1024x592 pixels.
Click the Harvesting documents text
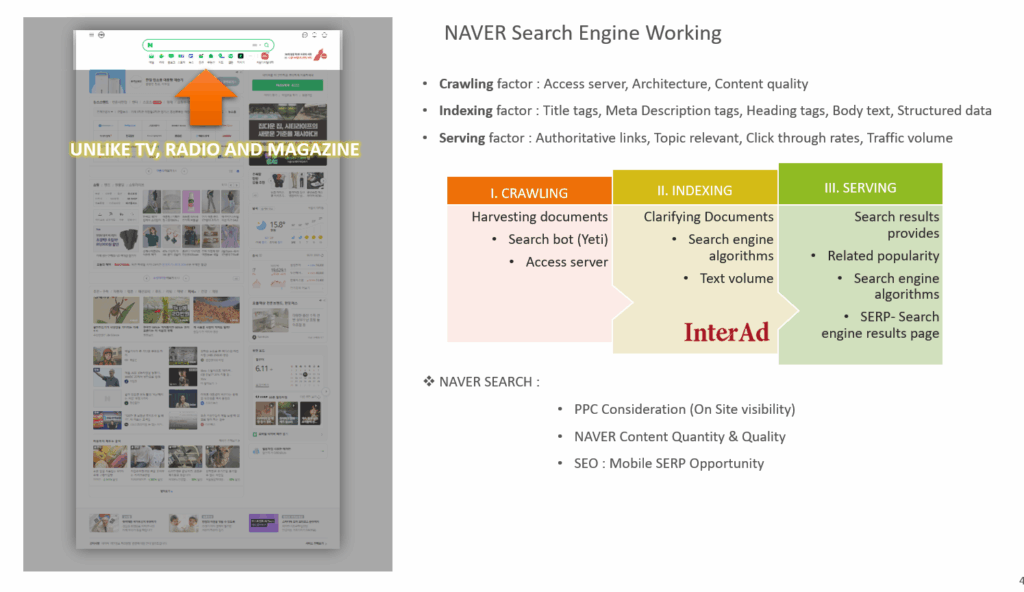pyautogui.click(x=539, y=216)
